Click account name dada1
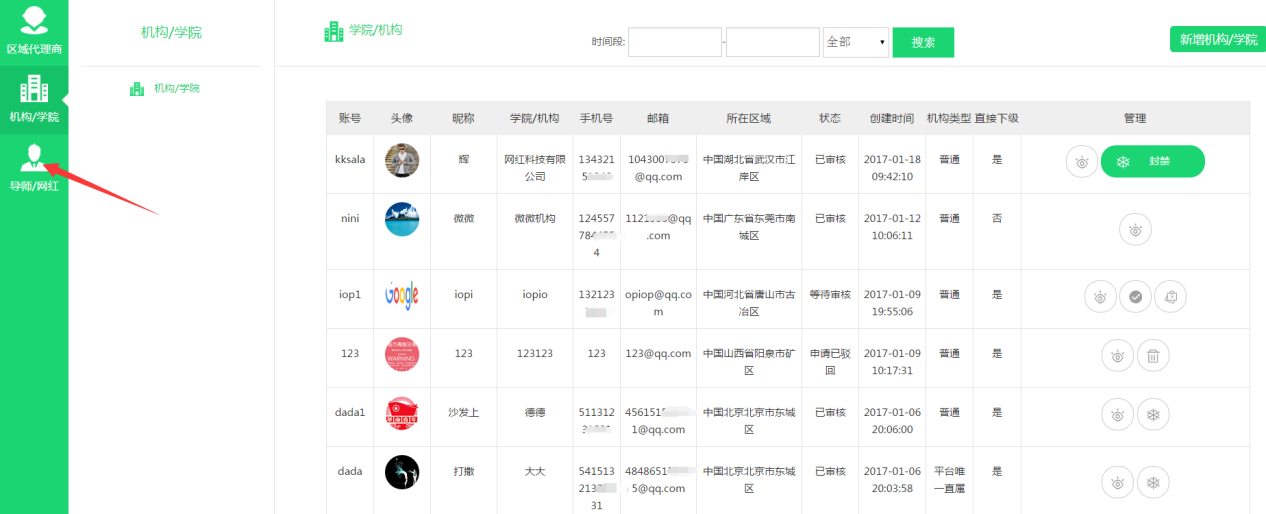The width and height of the screenshot is (1266, 514). tap(350, 412)
